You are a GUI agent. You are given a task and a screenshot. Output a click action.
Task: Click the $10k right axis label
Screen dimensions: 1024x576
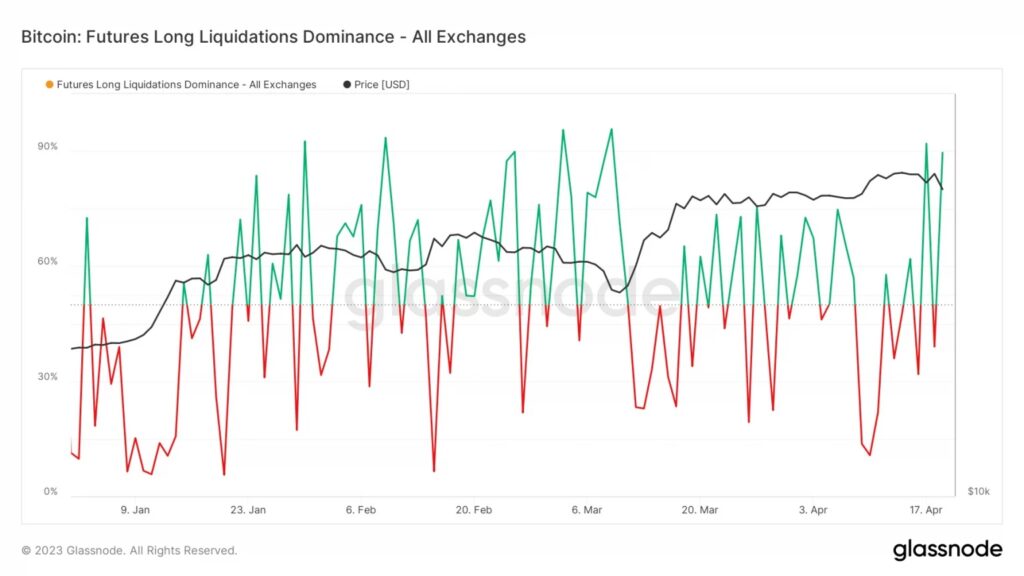tap(978, 491)
